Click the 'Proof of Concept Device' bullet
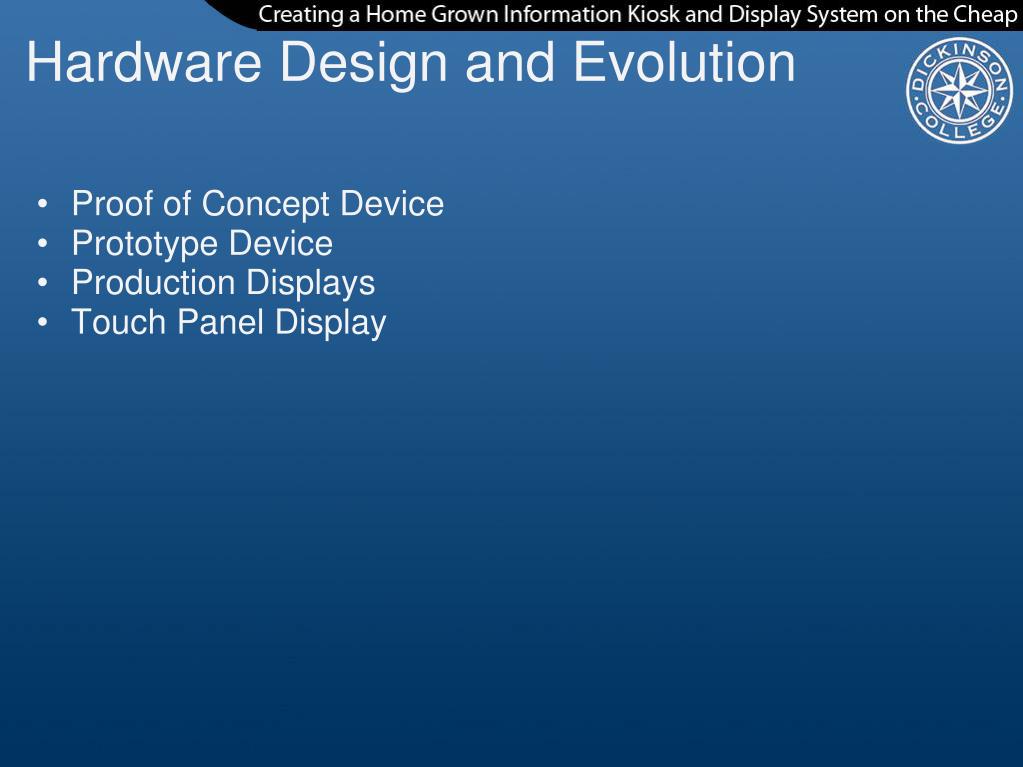This screenshot has width=1023, height=767. click(258, 203)
